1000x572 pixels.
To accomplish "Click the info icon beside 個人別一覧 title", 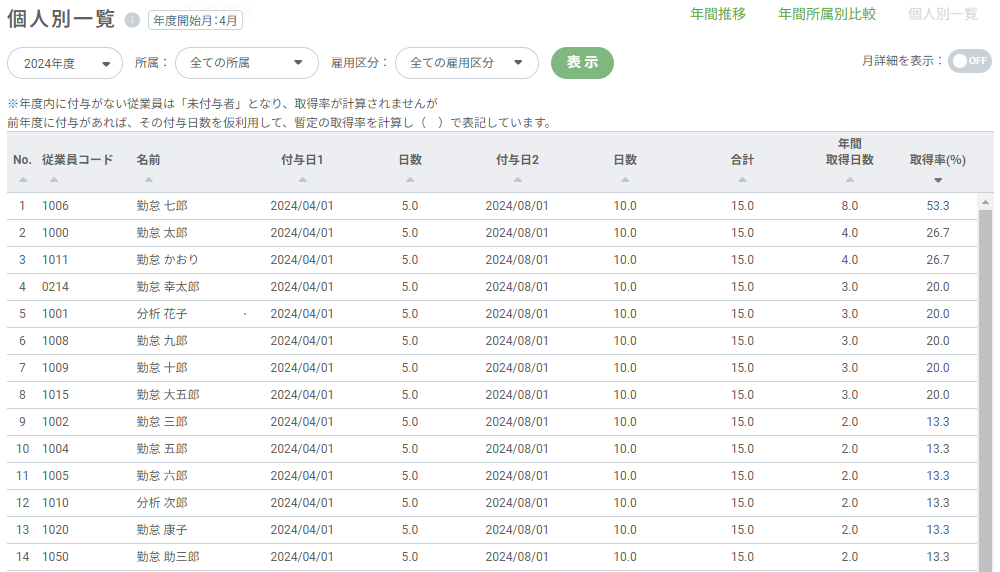I will [x=132, y=20].
